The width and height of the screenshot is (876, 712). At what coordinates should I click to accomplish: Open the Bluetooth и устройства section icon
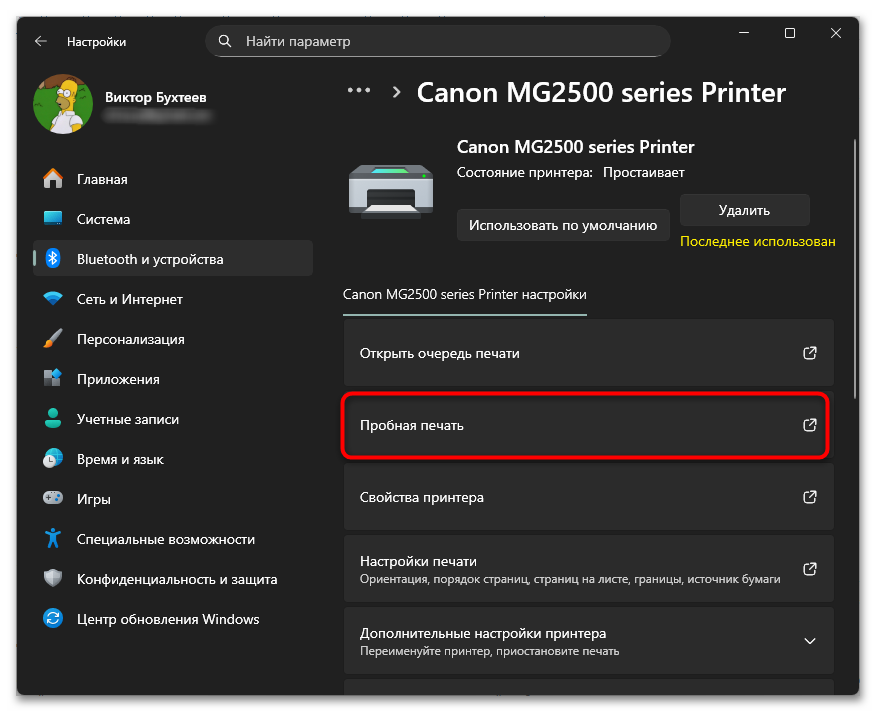(53, 258)
